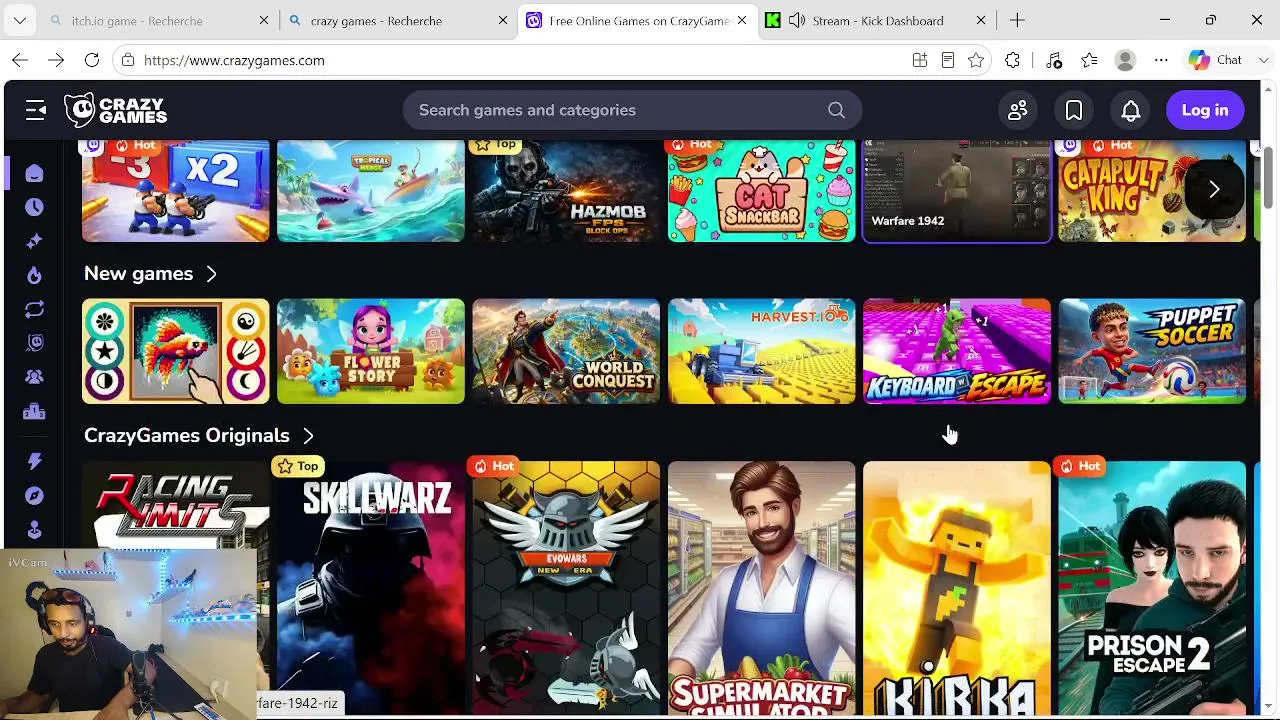Open the Keyboard Escape game thumbnail
The height and width of the screenshot is (720, 1280).
(957, 351)
